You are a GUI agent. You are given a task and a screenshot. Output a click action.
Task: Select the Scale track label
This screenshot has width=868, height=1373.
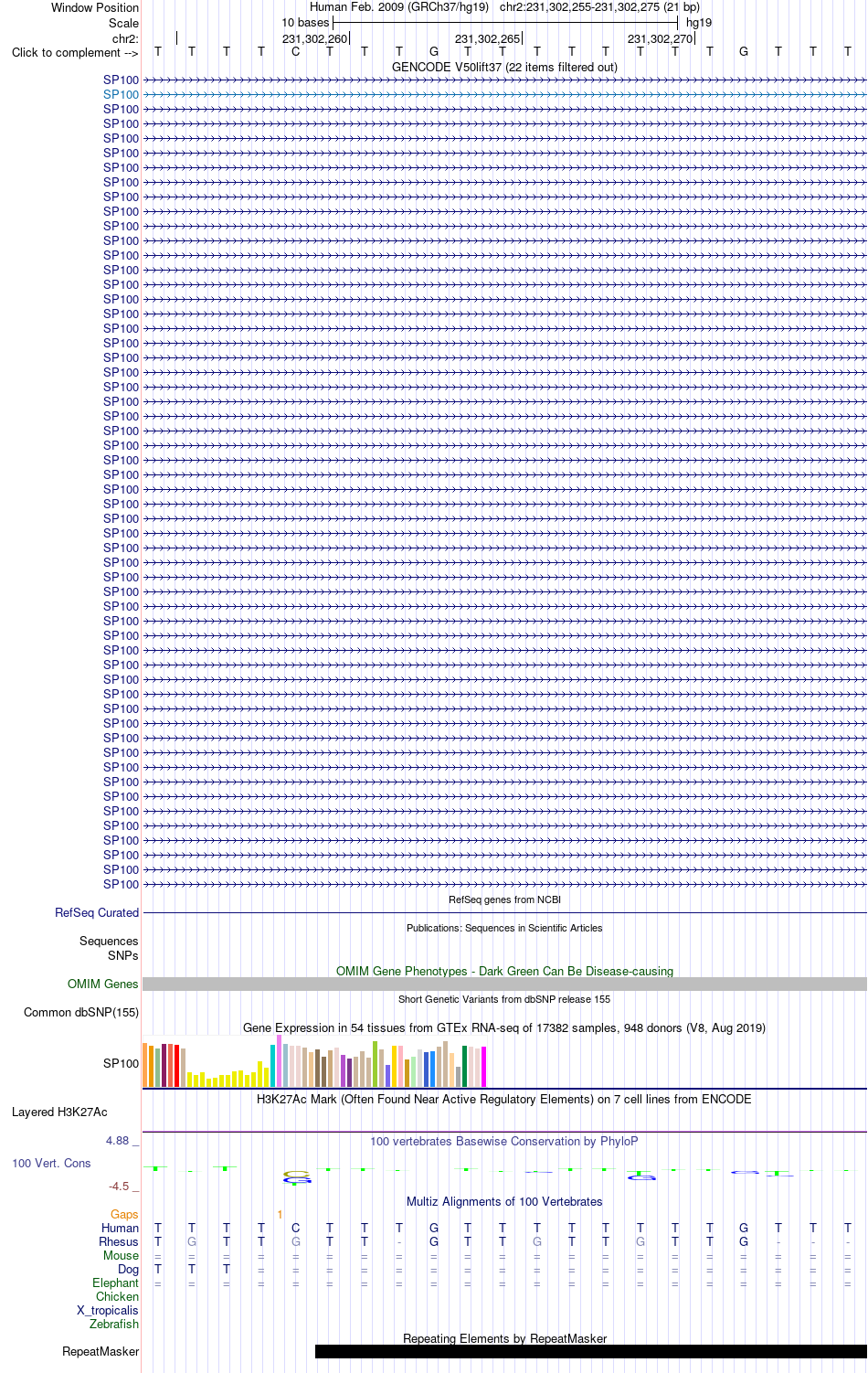pos(123,23)
